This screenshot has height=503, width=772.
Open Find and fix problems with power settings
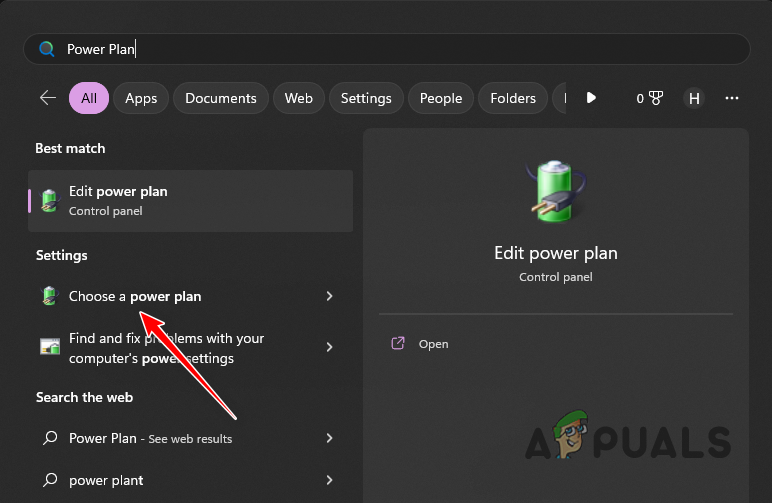(x=191, y=348)
